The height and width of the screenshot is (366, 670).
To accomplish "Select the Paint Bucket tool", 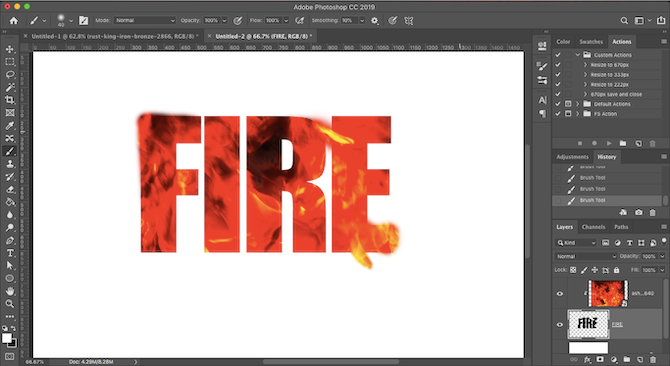I will pos(10,202).
